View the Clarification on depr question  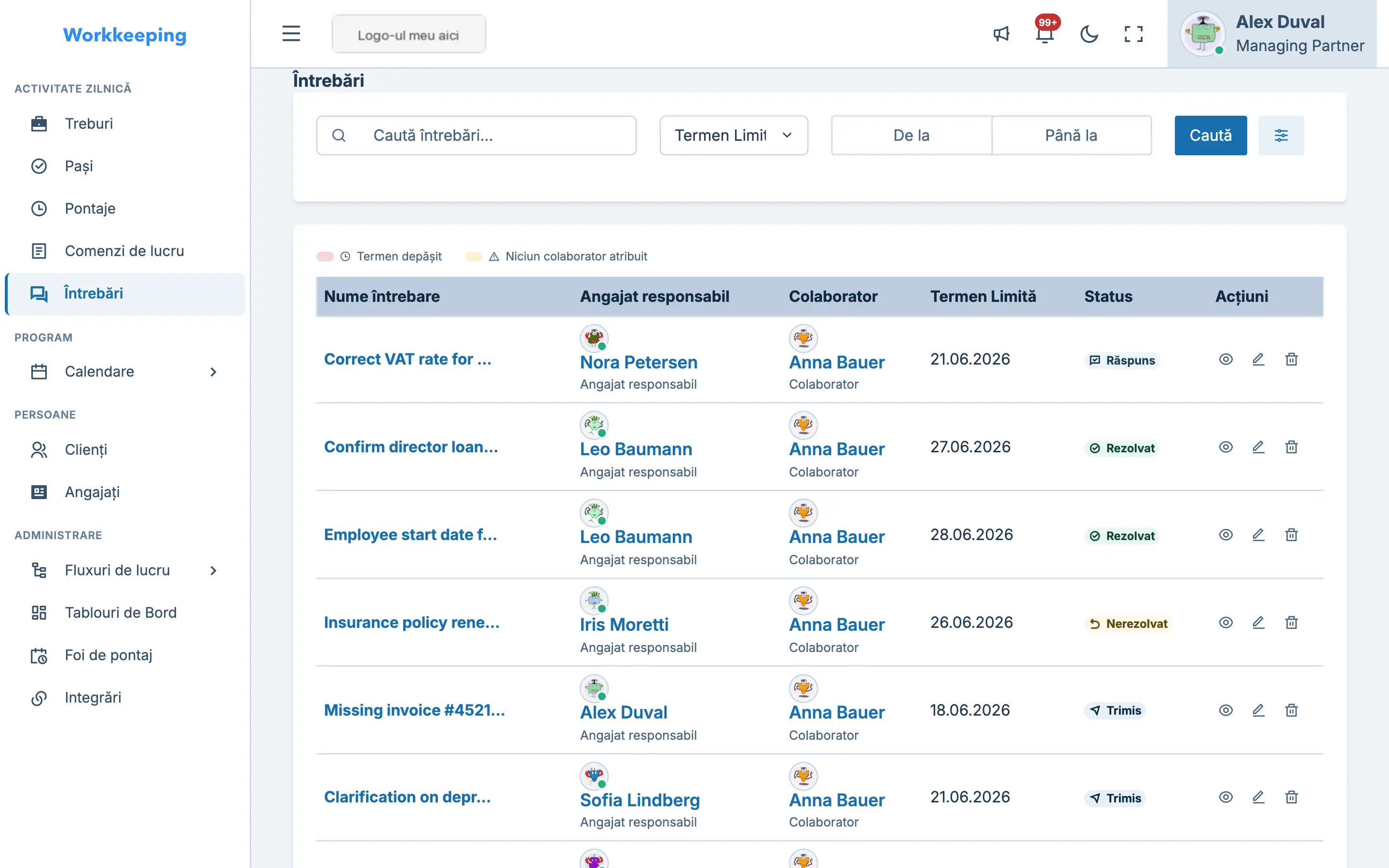pyautogui.click(x=1226, y=798)
